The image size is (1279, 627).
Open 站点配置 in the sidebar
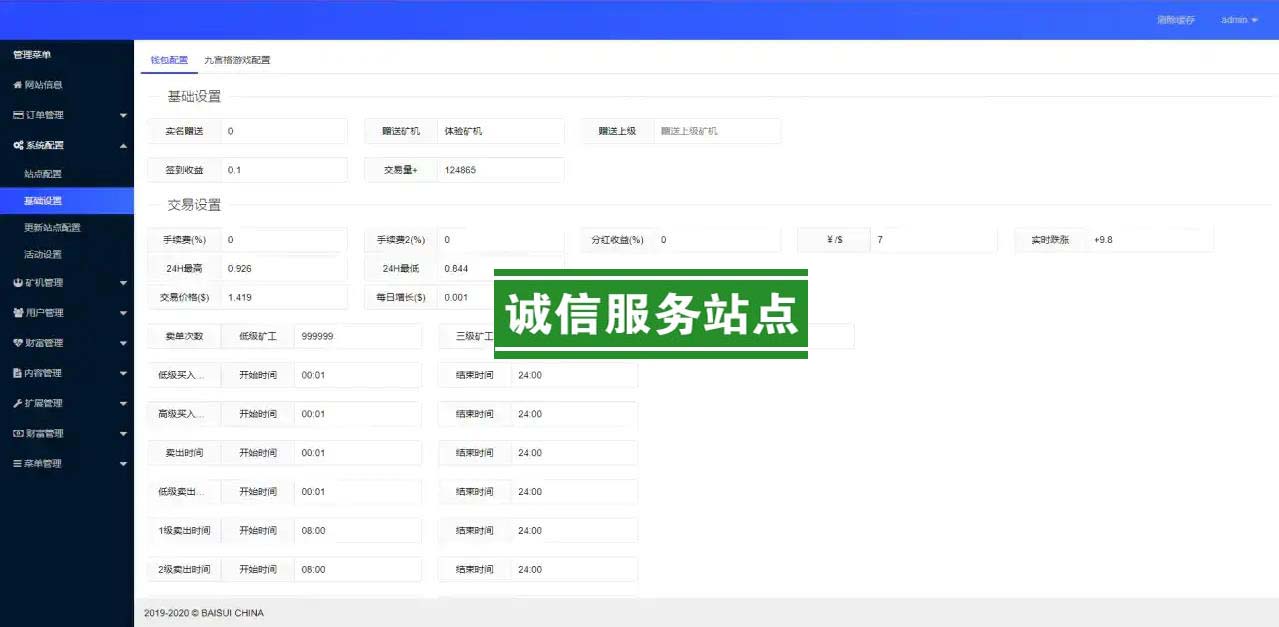(43, 174)
